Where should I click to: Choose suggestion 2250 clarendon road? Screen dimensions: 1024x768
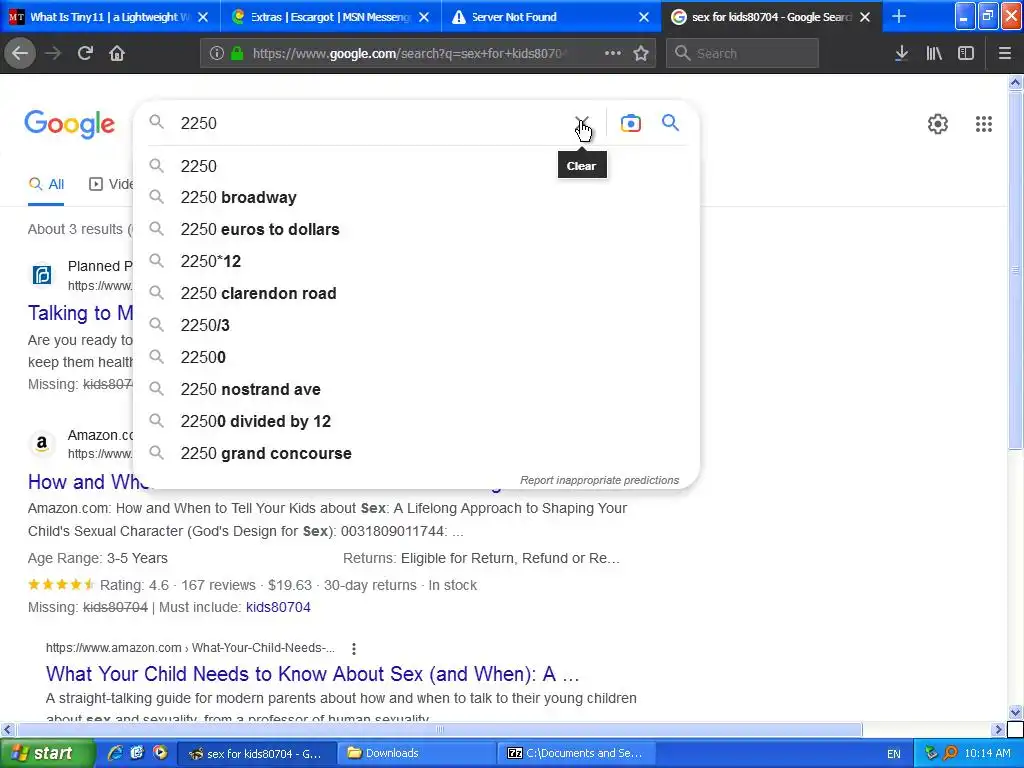click(x=416, y=293)
